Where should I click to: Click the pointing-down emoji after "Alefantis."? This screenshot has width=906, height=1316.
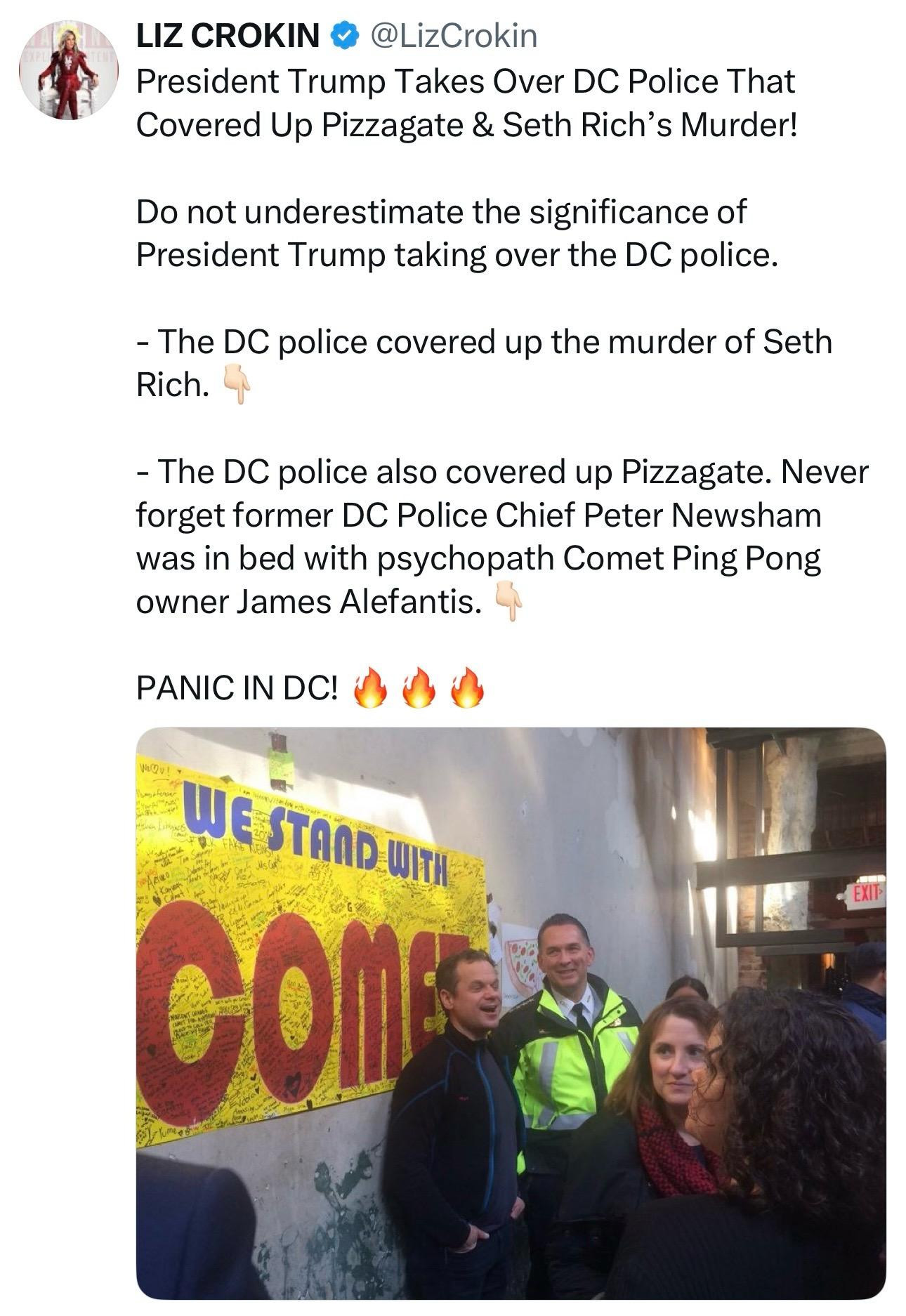(x=508, y=602)
